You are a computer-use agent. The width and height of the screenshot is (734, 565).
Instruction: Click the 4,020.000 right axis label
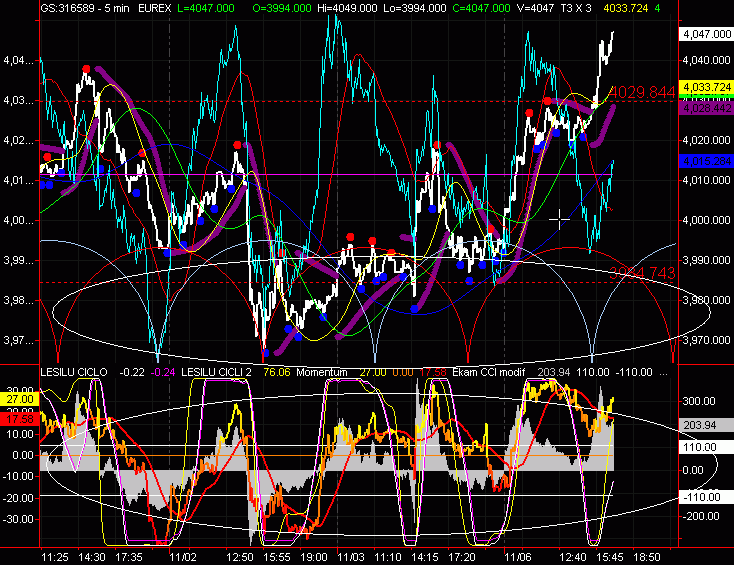click(x=707, y=140)
